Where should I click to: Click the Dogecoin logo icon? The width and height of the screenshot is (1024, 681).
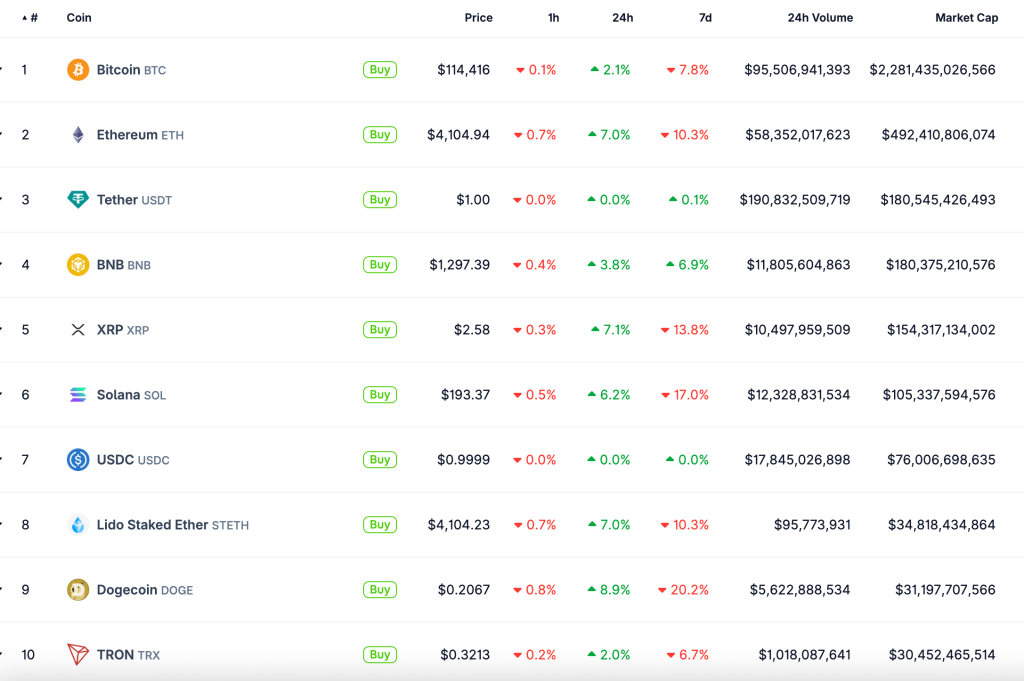tap(78, 590)
